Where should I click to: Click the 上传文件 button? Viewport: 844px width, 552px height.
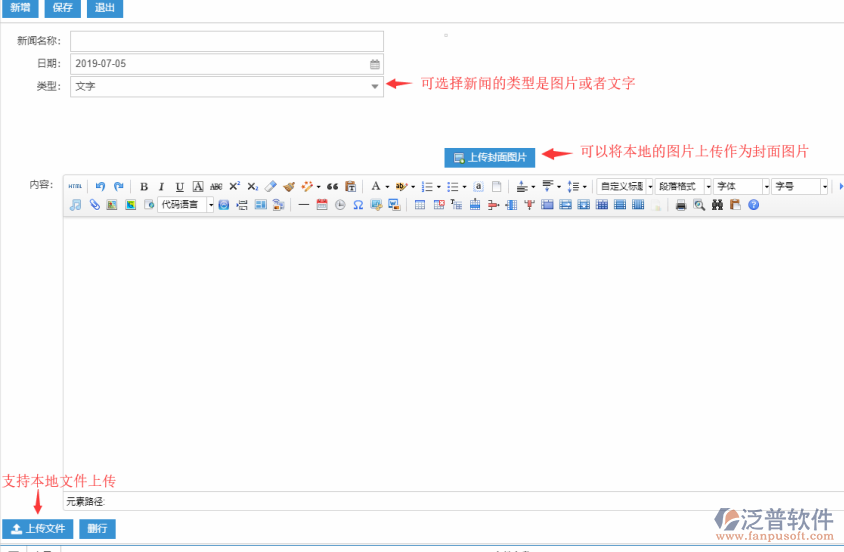coord(38,529)
